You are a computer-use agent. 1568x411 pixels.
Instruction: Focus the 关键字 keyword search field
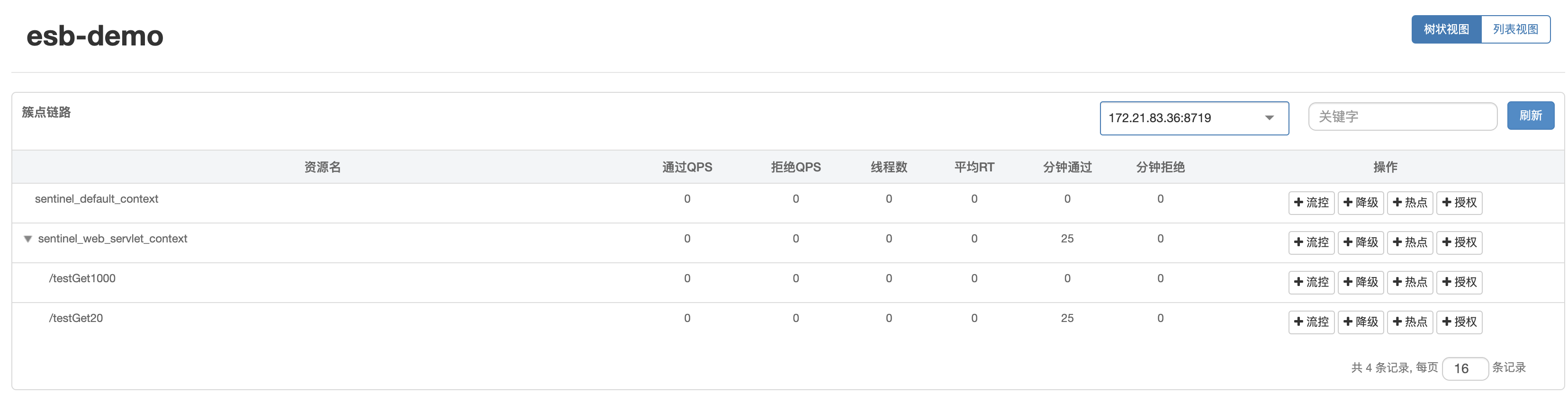click(1402, 116)
